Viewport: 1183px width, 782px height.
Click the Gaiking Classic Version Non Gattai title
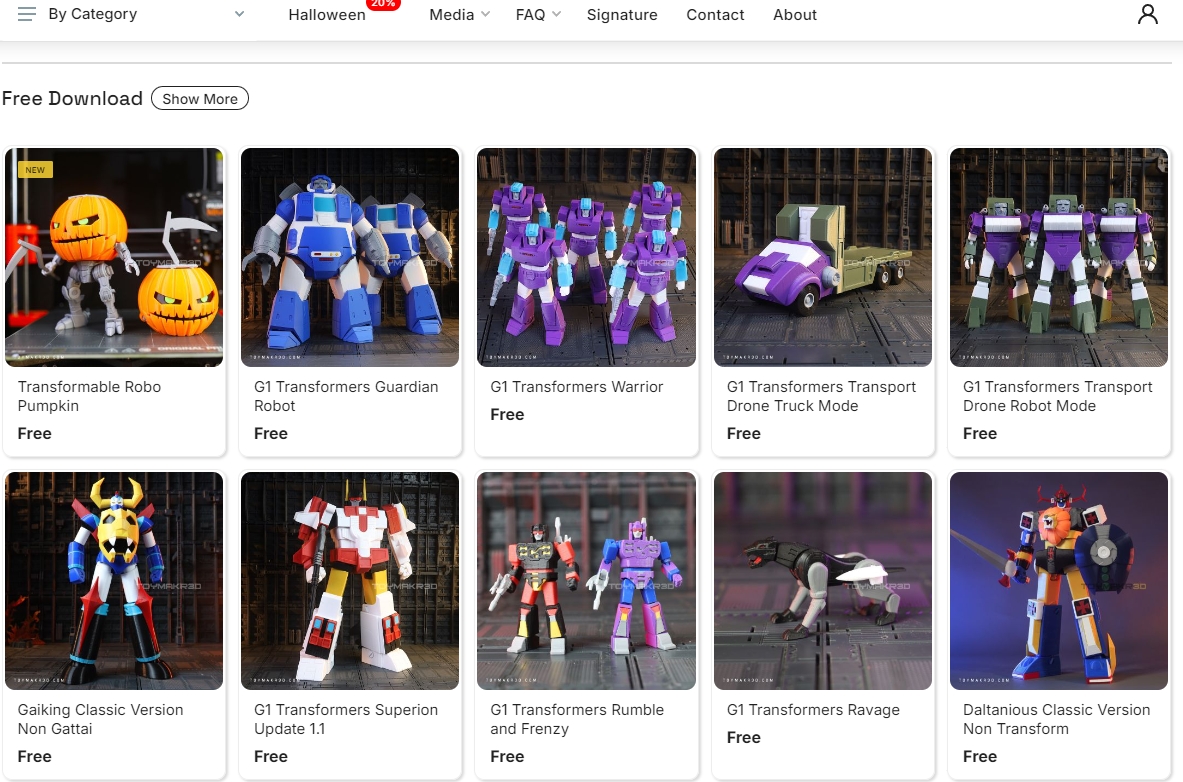pyautogui.click(x=100, y=719)
